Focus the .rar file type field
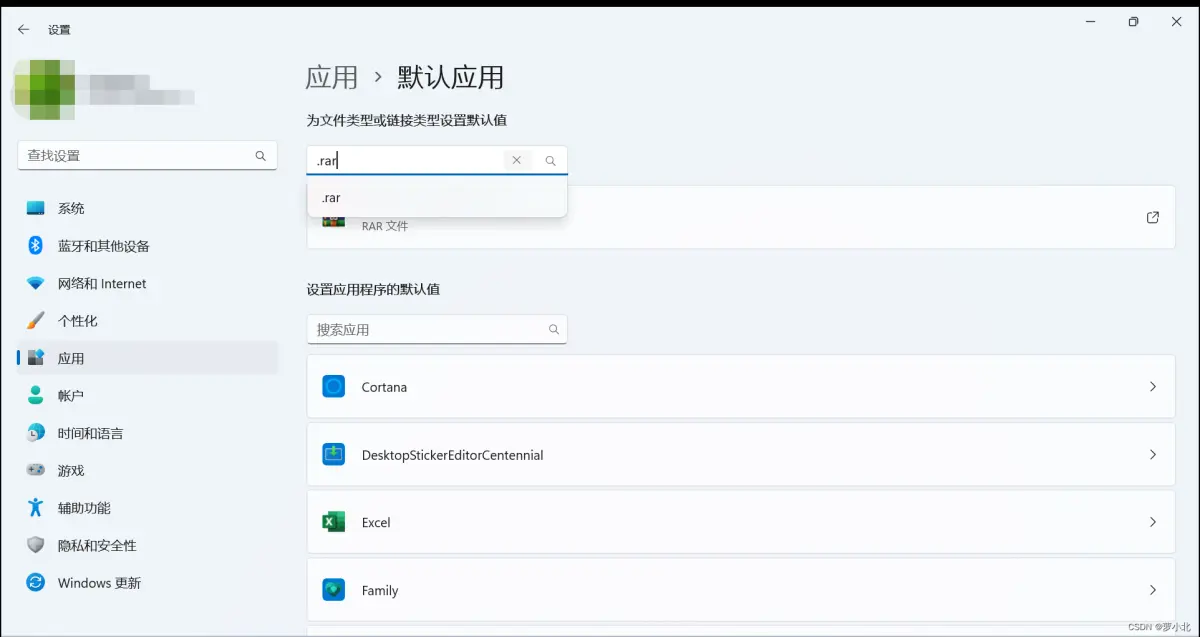 click(437, 160)
